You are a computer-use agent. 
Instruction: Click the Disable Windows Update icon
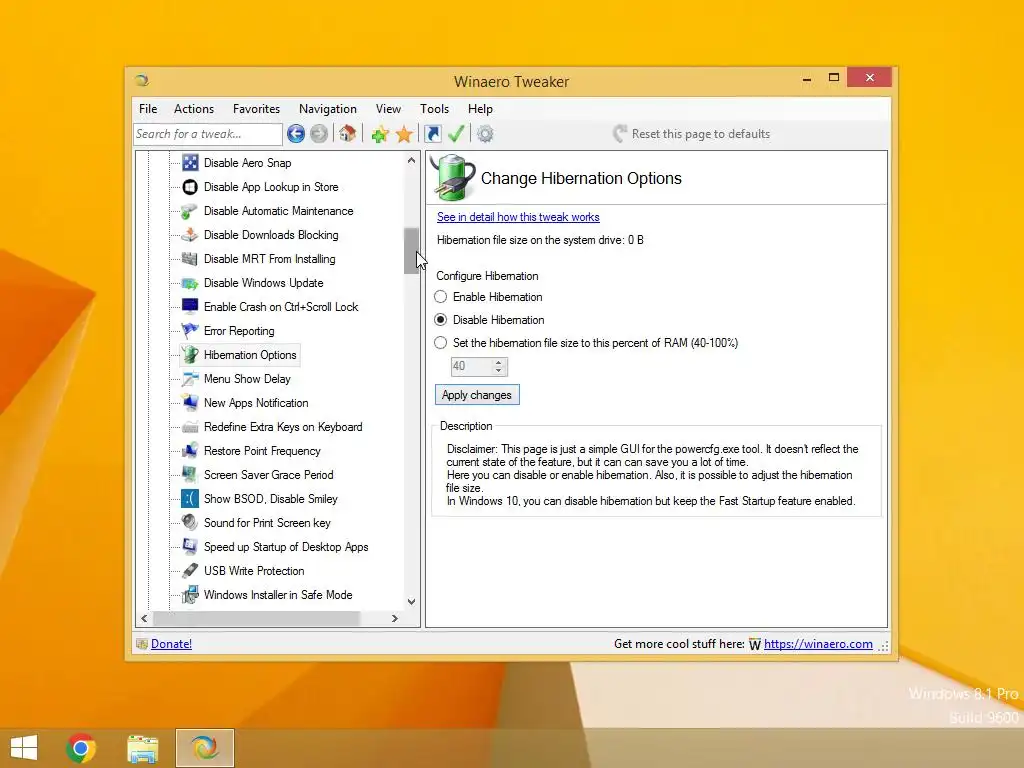click(190, 283)
